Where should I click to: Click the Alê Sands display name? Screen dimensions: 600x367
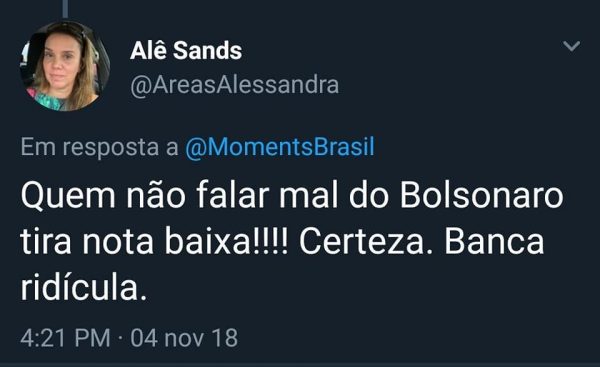pyautogui.click(x=186, y=51)
